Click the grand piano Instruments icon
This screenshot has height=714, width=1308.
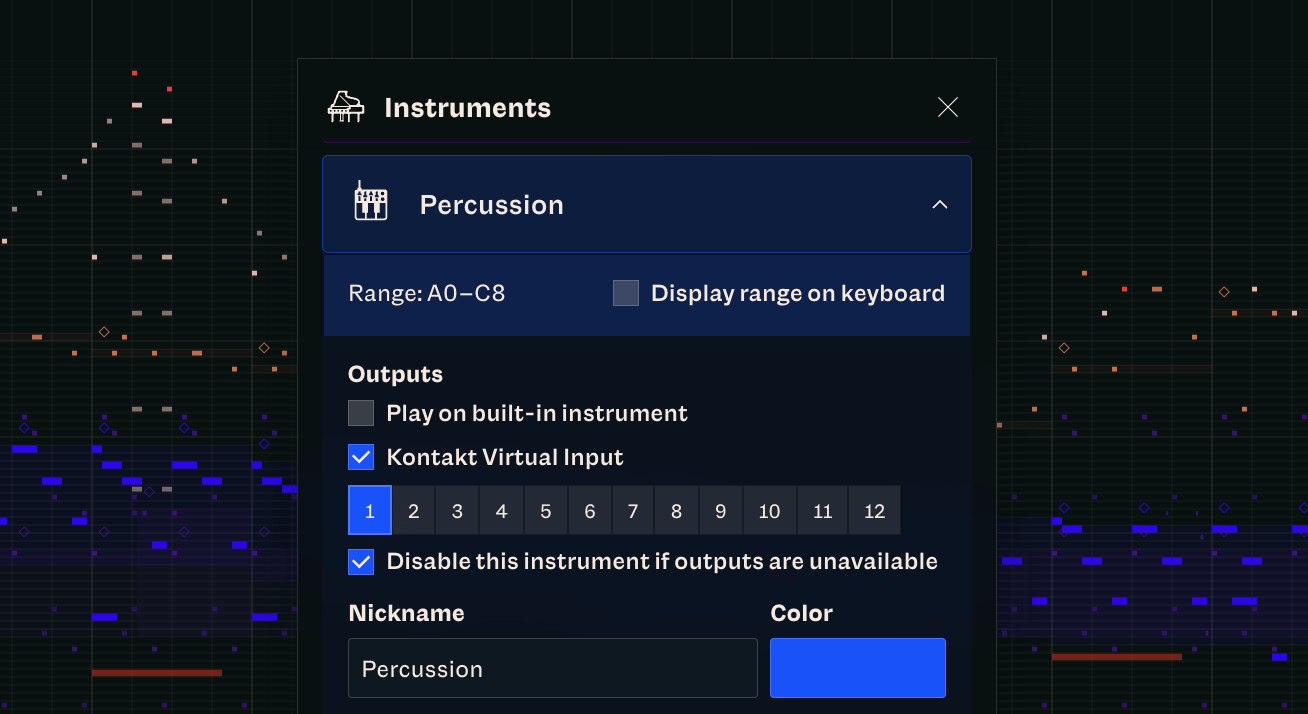346,107
